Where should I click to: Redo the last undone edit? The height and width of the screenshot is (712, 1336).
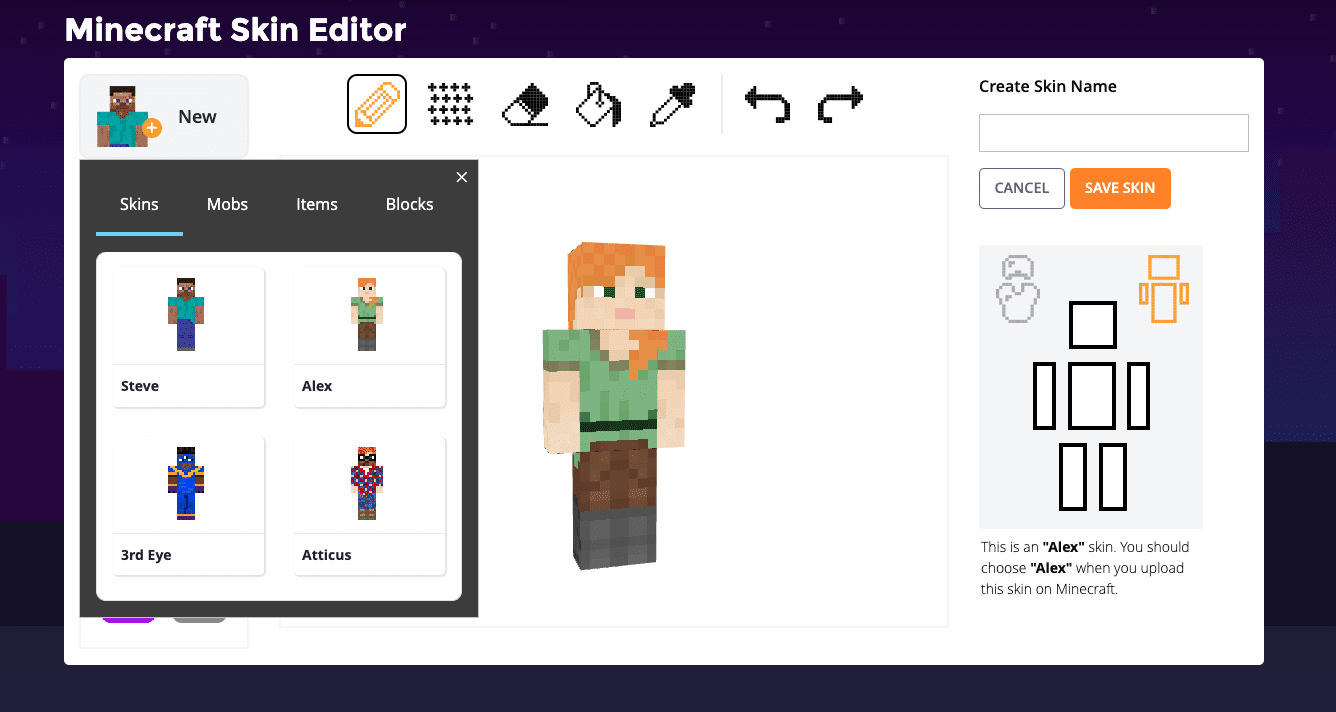pos(840,104)
